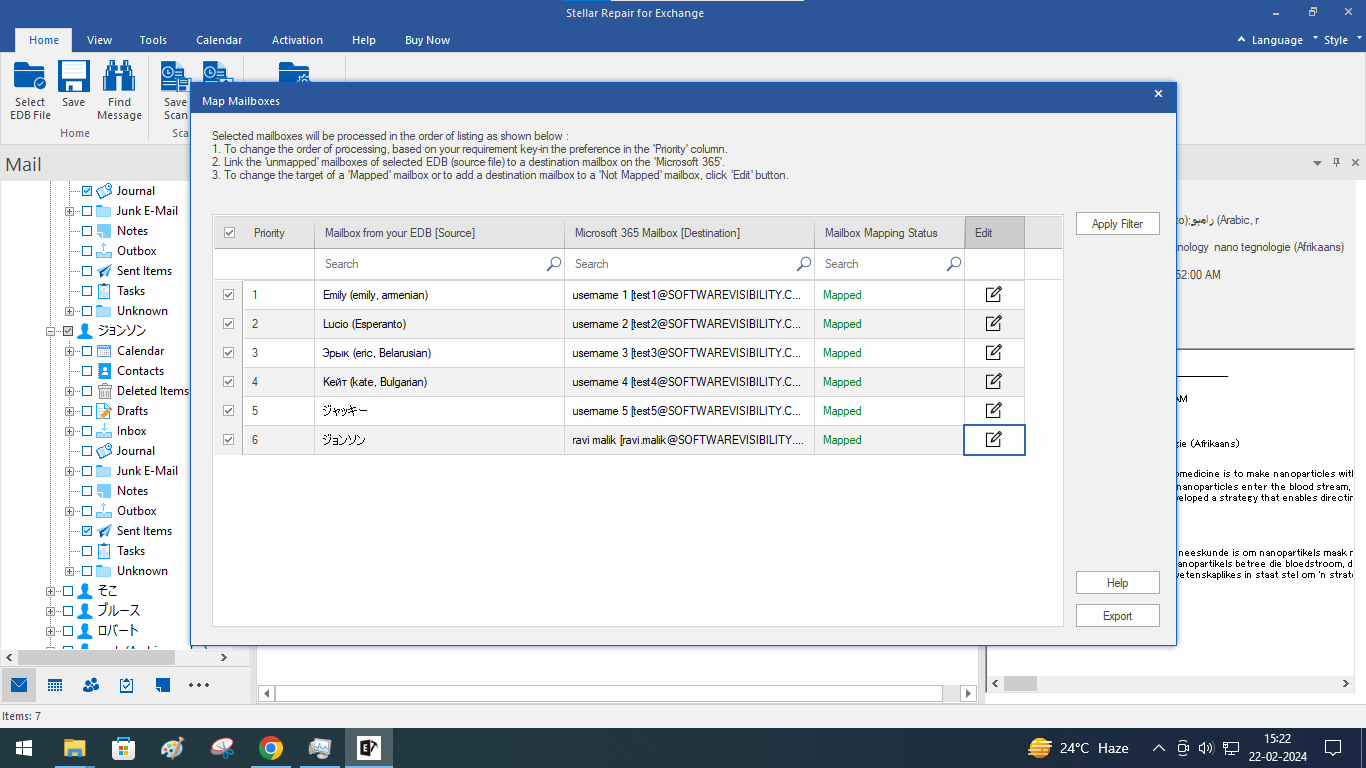Check the Inbox folder checkbox in the tree
This screenshot has width=1366, height=768.
click(87, 431)
